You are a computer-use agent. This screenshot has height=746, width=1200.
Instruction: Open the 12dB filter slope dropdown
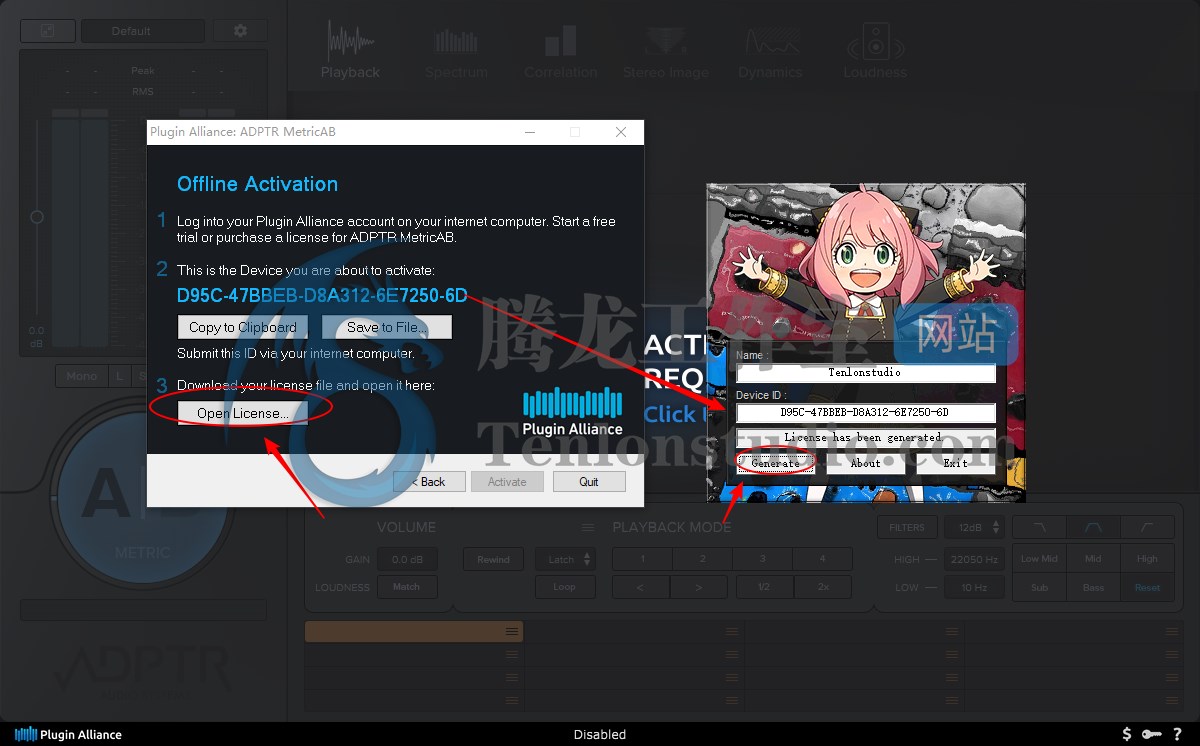[x=976, y=527]
